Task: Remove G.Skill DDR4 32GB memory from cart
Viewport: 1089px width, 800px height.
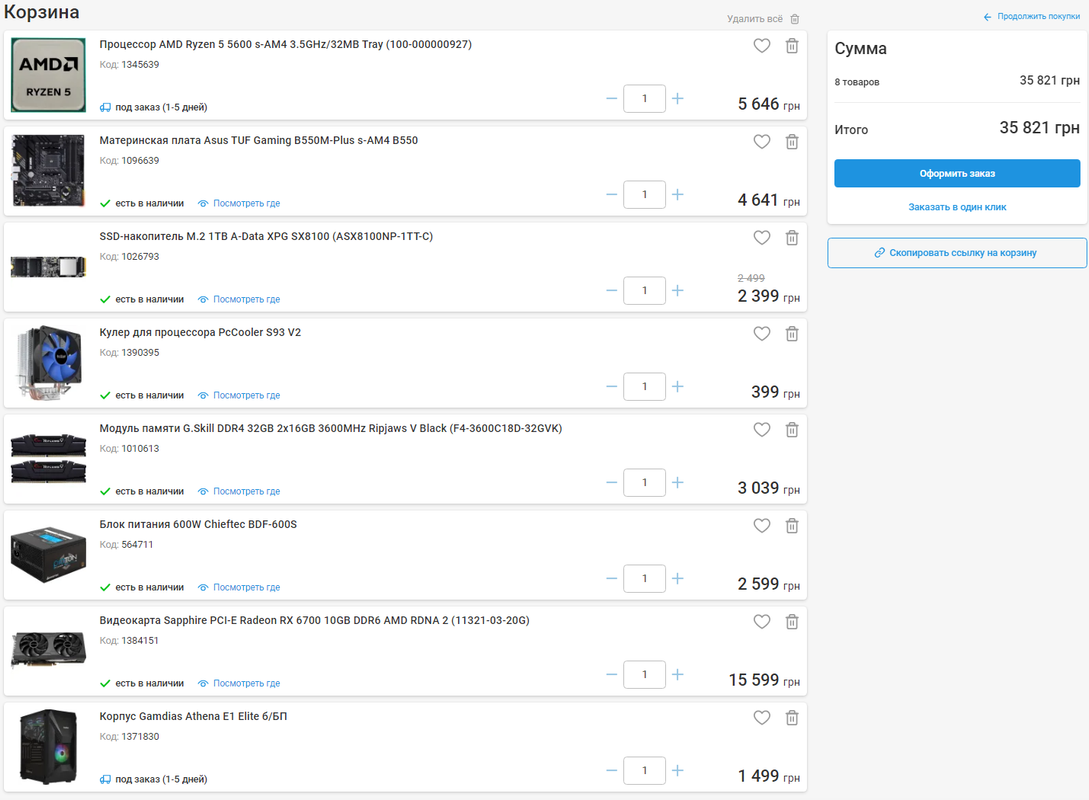Action: coord(792,430)
